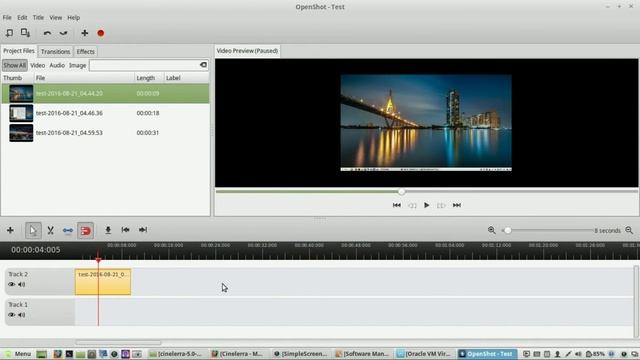
Task: Open the View menu
Action: point(56,18)
